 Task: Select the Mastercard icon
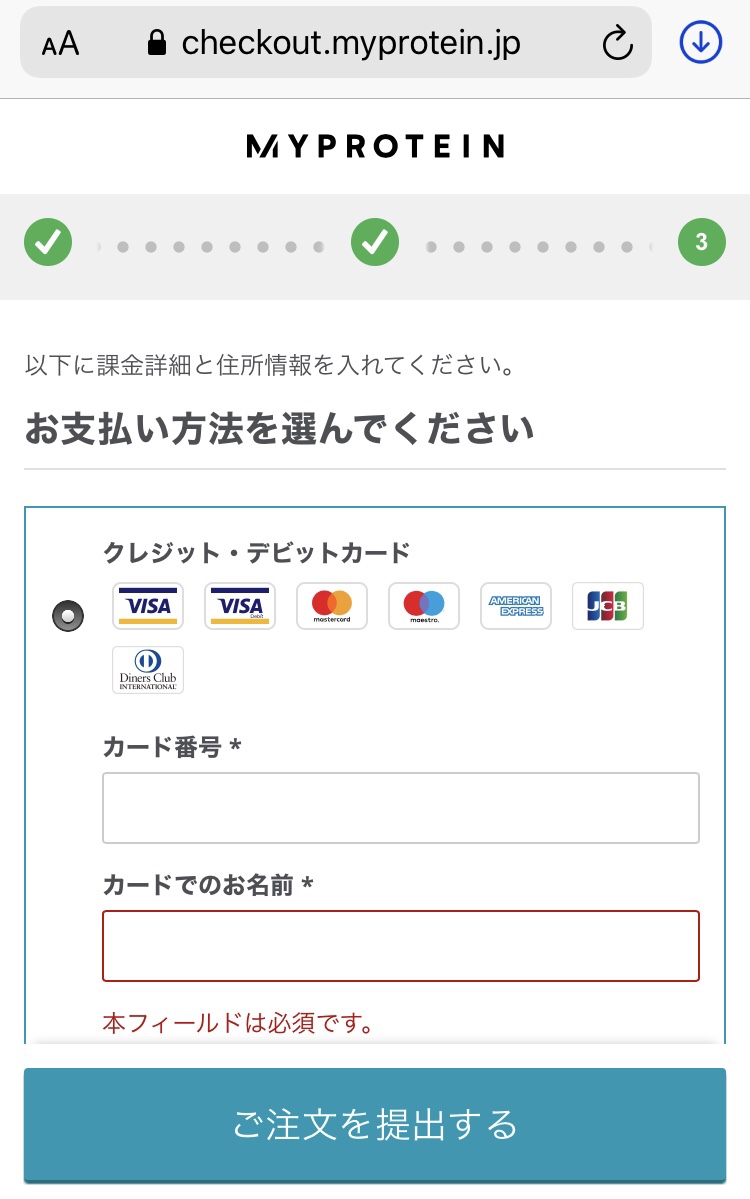tap(332, 606)
